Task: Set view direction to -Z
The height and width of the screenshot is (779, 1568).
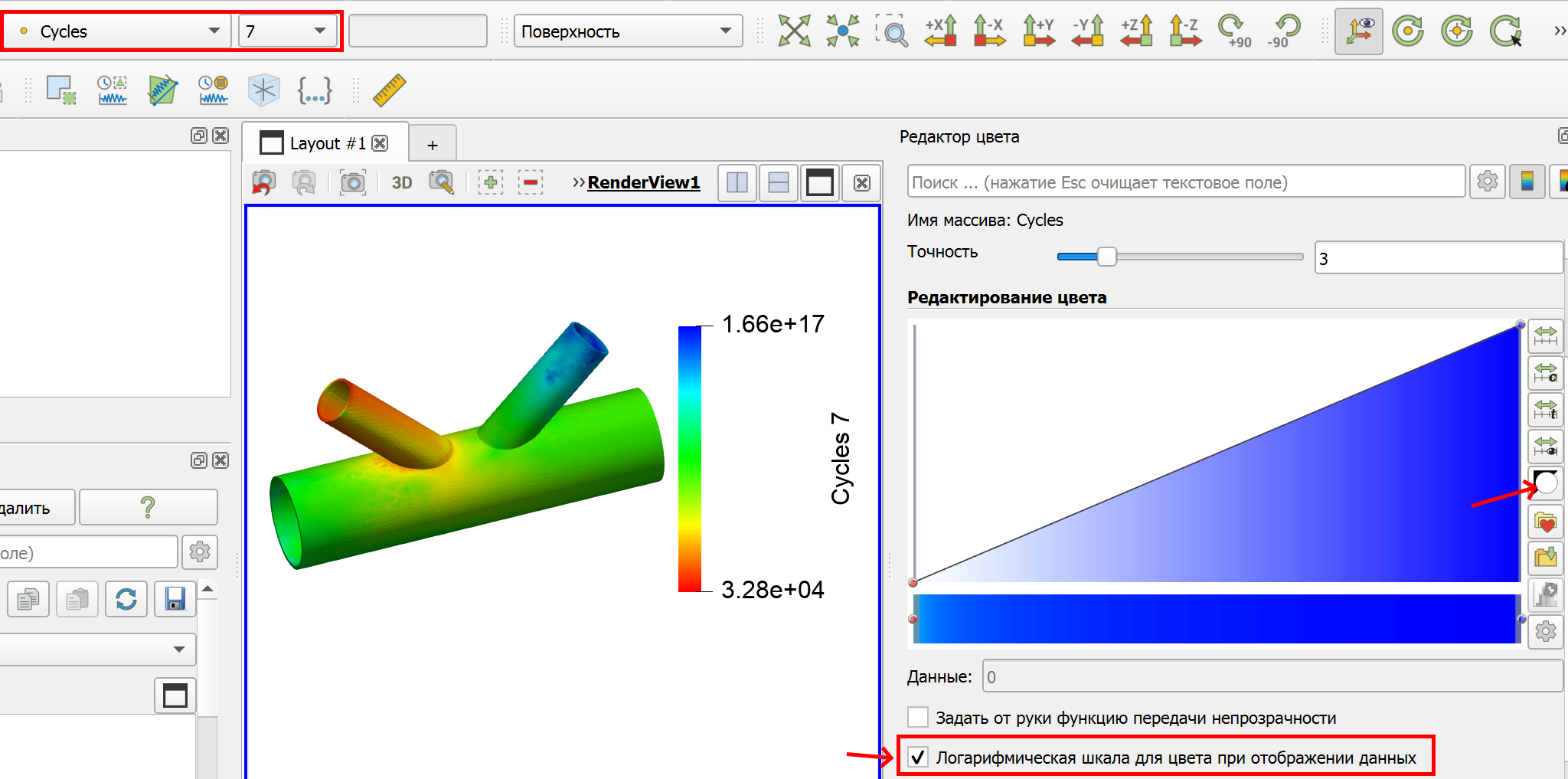Action: pos(1185,31)
